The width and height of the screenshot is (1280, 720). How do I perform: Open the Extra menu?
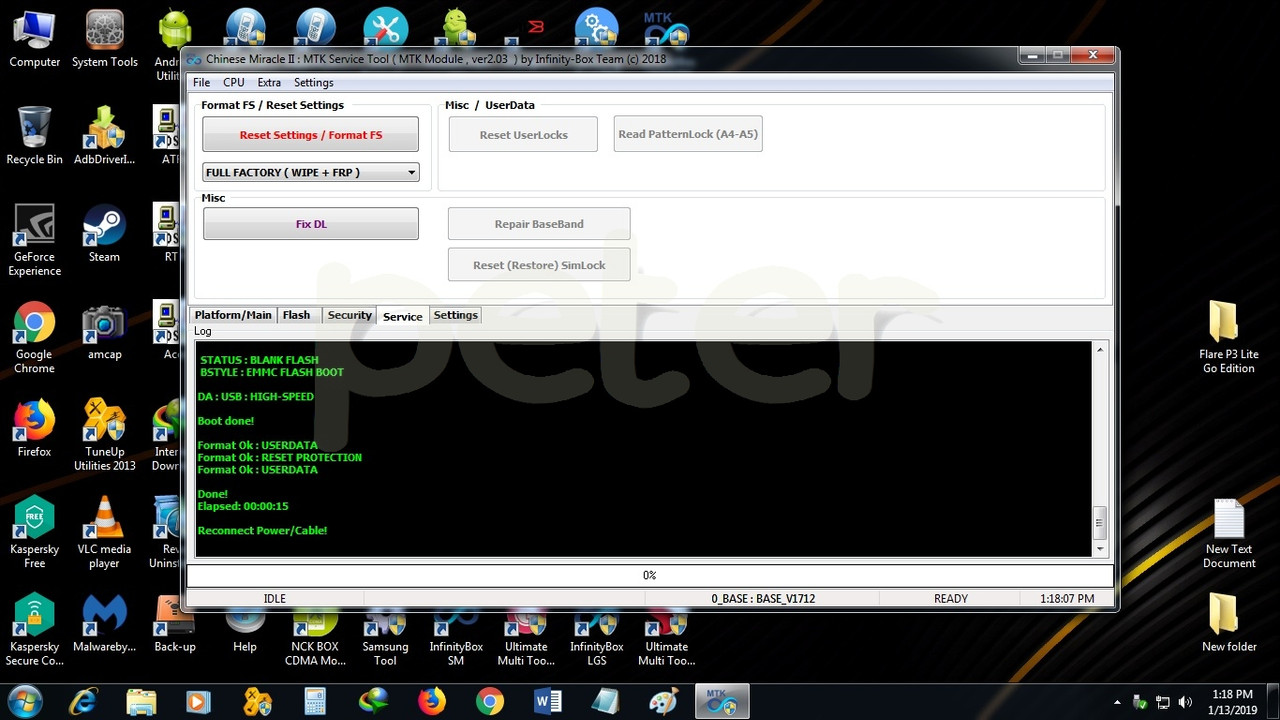[269, 83]
